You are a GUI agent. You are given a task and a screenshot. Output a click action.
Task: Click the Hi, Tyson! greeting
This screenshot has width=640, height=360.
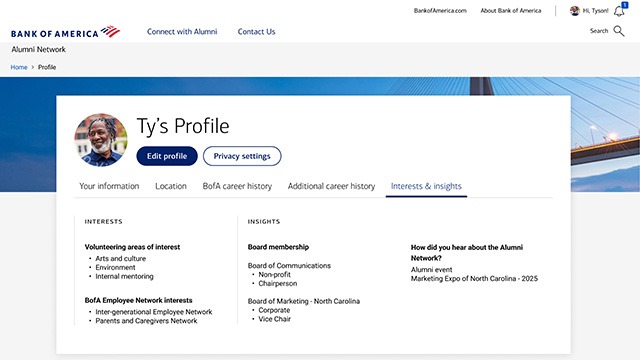[596, 11]
